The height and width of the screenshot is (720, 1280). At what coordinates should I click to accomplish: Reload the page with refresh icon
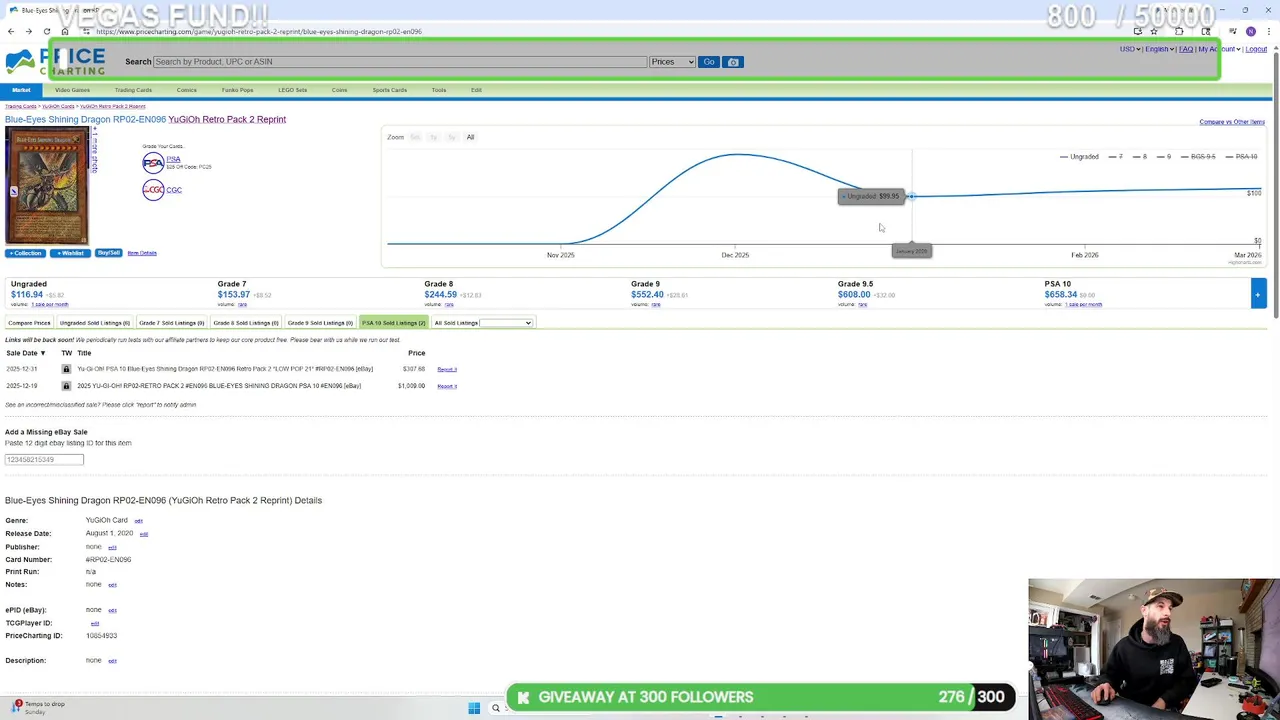(x=47, y=31)
